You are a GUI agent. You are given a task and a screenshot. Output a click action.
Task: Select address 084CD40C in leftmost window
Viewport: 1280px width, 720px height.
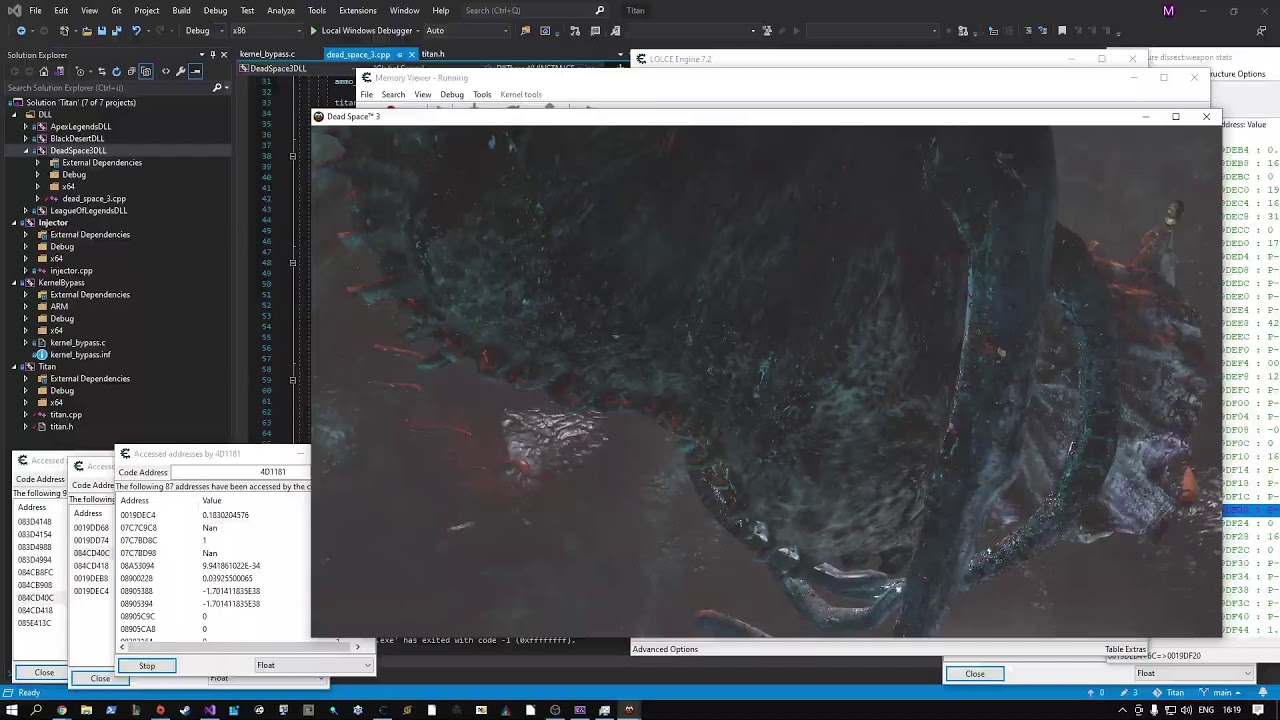pyautogui.click(x=35, y=598)
